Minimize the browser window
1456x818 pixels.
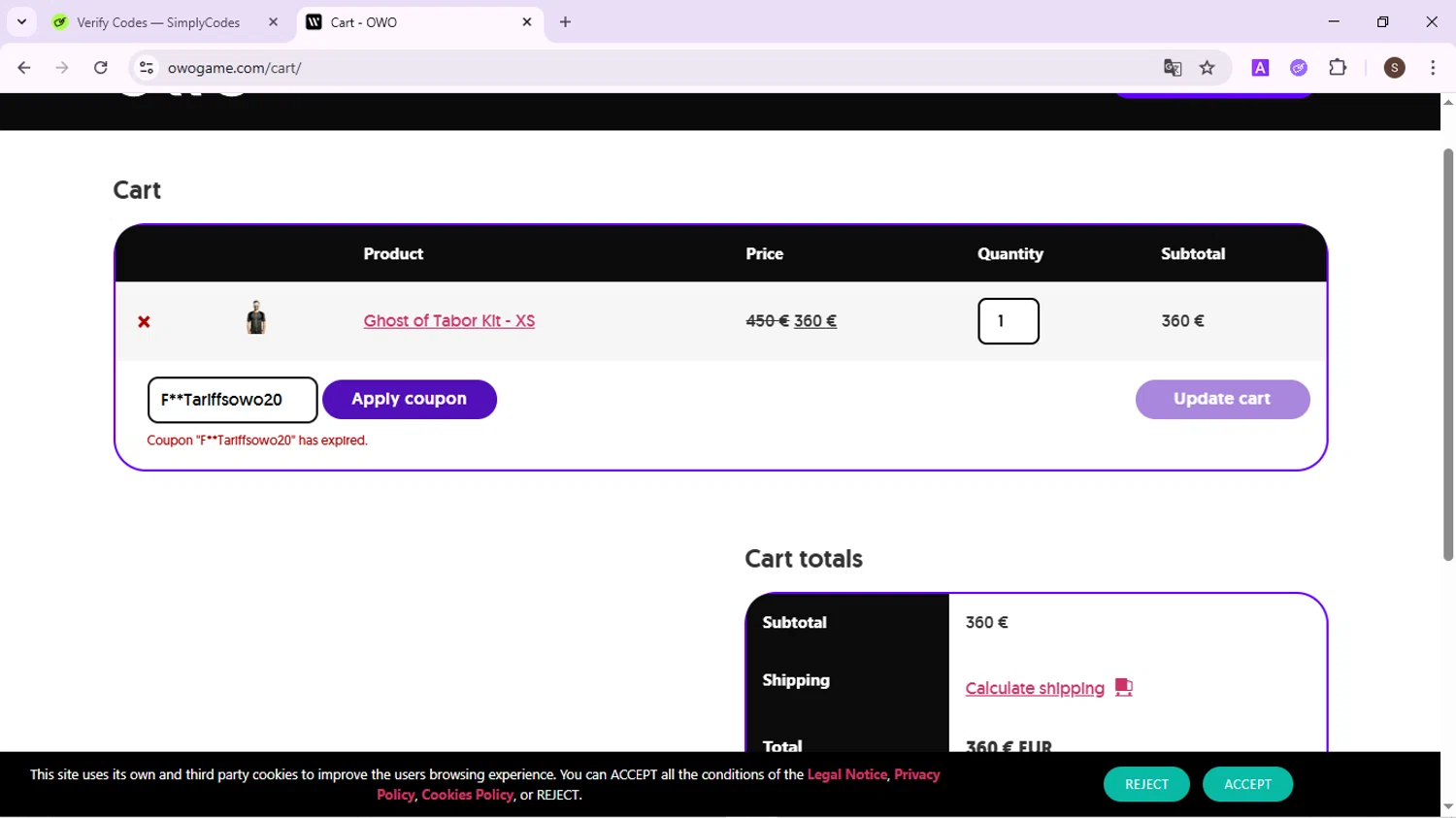pos(1334,21)
